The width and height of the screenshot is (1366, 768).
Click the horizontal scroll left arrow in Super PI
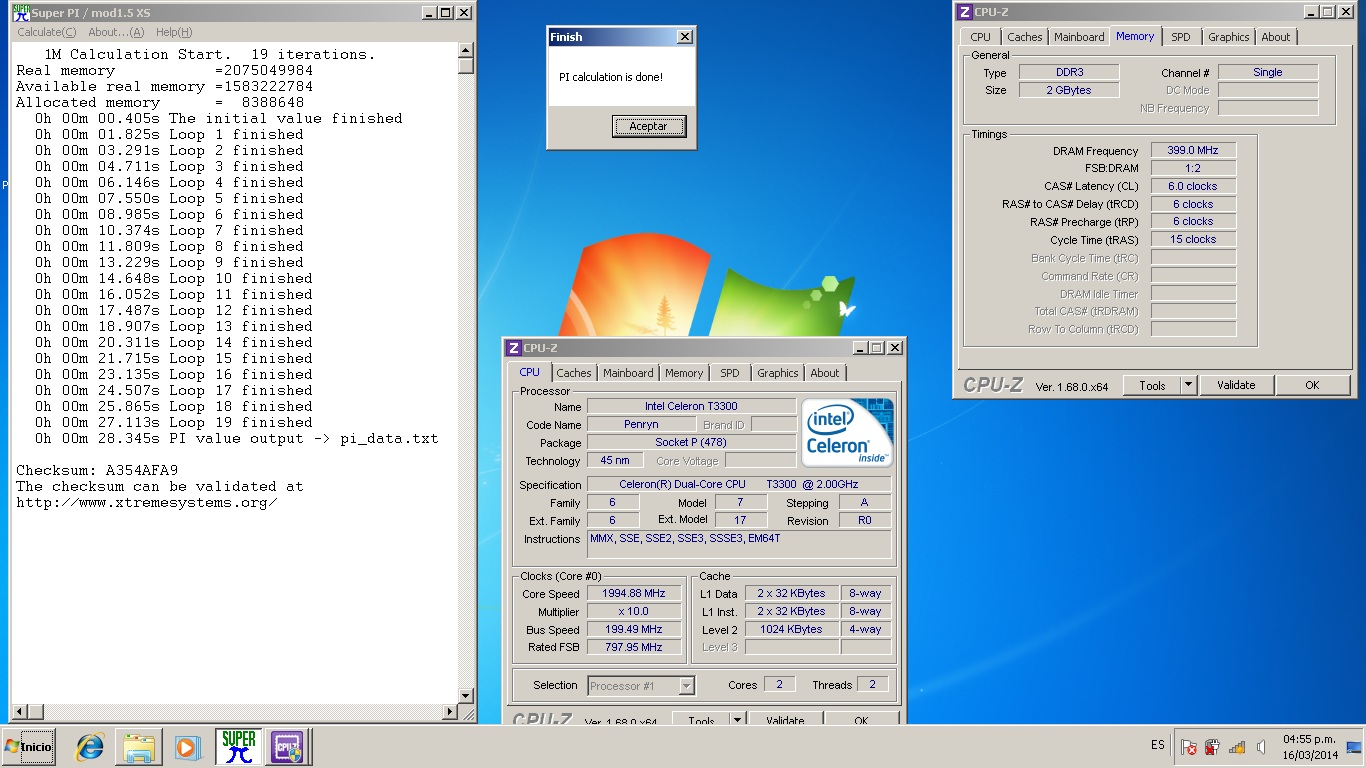click(18, 712)
